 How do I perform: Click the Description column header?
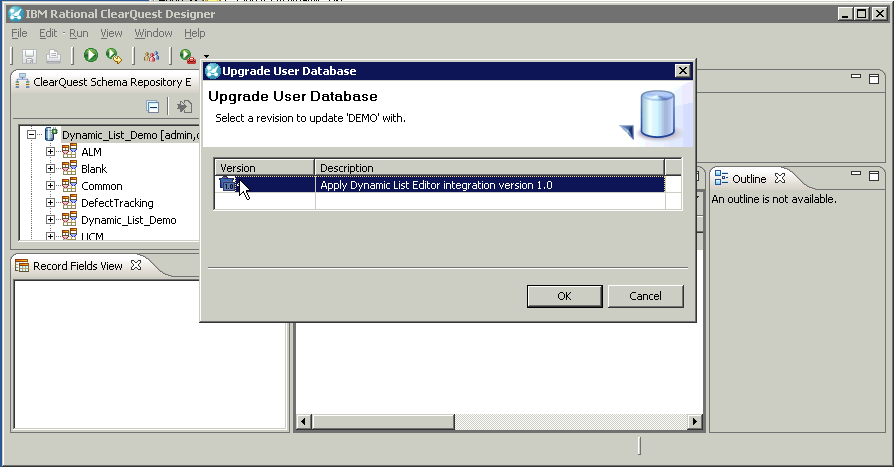[x=490, y=168]
